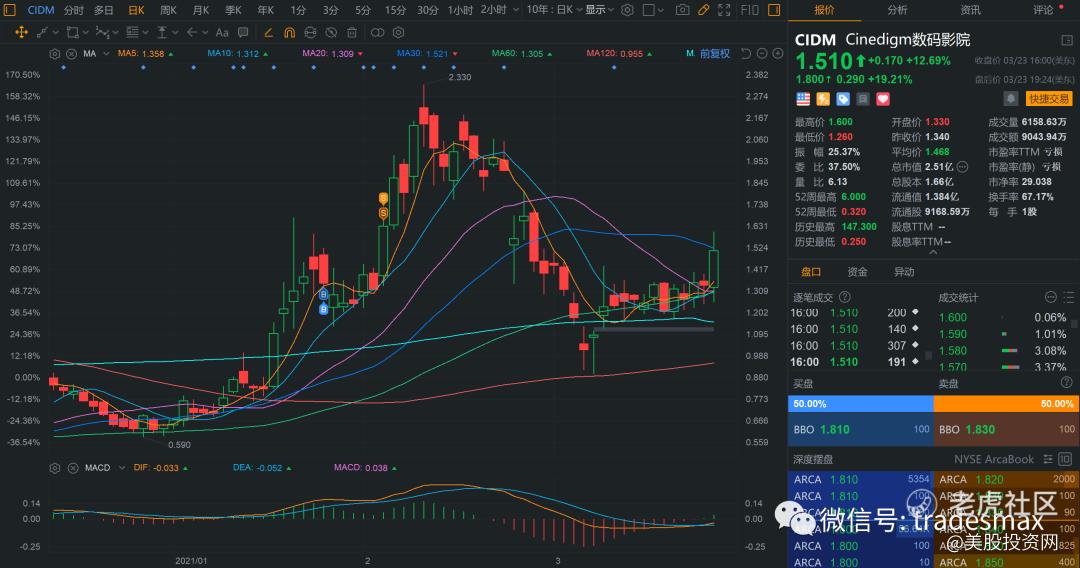This screenshot has width=1080, height=568.
Task: Enable the magnet snap tool
Action: (289, 32)
